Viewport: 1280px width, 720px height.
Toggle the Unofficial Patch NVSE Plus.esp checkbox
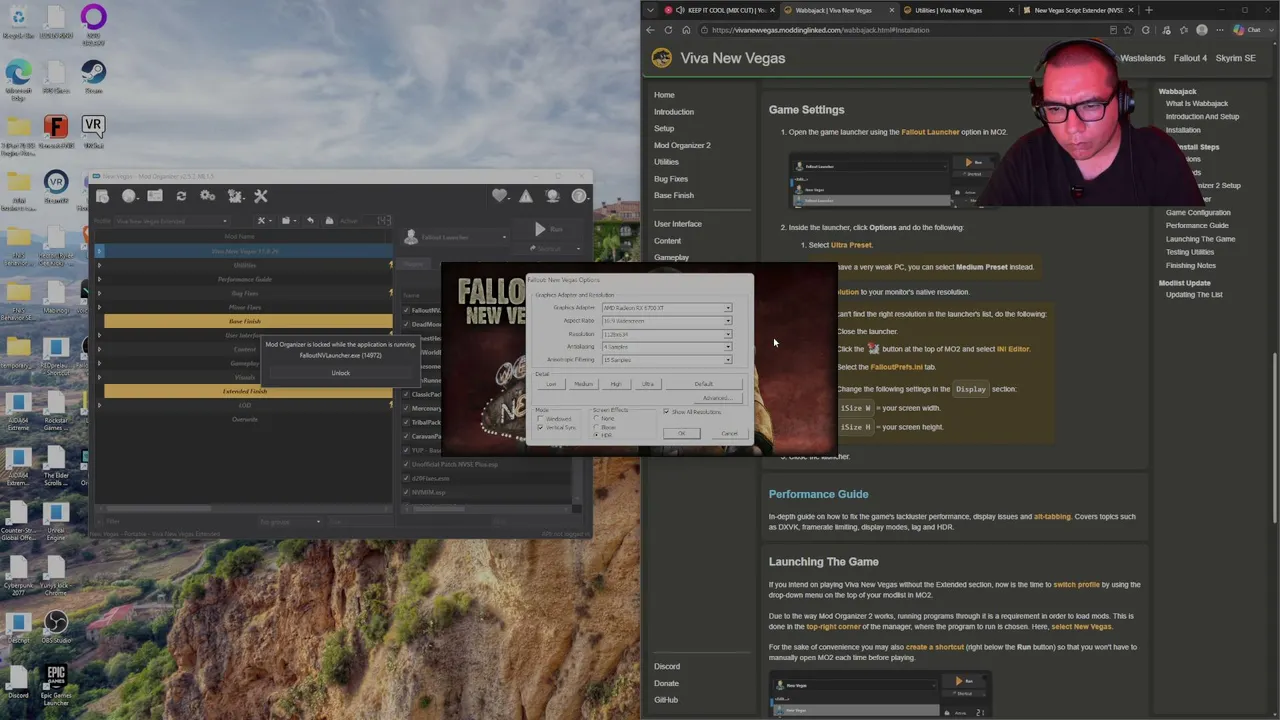click(407, 464)
